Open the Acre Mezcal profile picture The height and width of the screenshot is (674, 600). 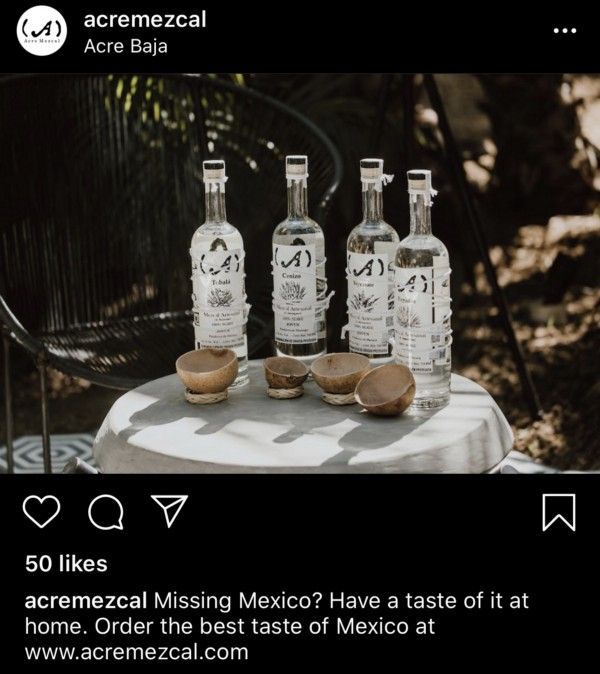42,31
